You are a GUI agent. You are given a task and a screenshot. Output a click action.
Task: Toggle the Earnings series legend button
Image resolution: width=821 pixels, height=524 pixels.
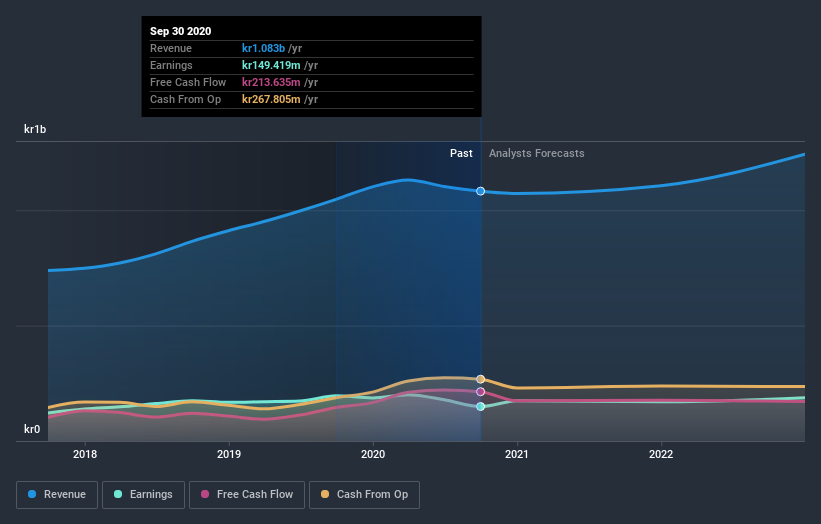pos(143,495)
